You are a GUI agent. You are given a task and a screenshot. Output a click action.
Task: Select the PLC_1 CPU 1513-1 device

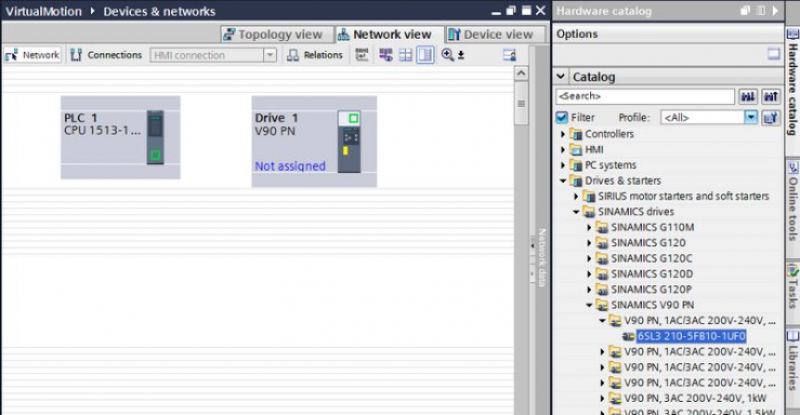click(x=120, y=137)
